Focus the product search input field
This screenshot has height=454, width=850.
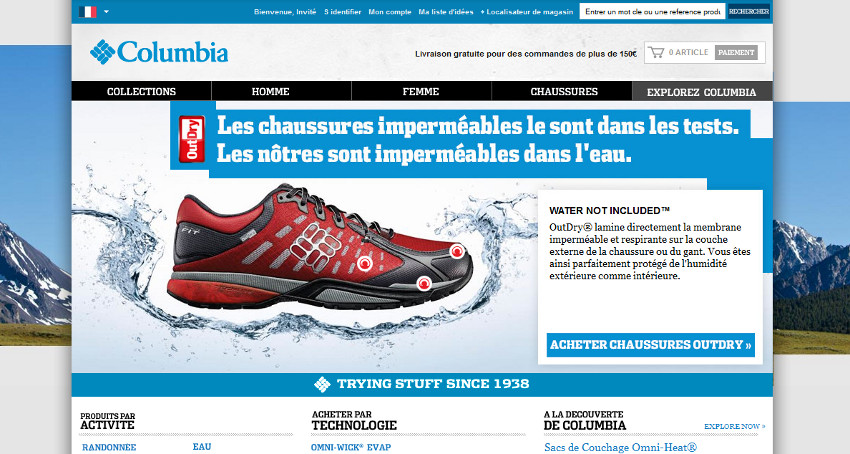[652, 11]
